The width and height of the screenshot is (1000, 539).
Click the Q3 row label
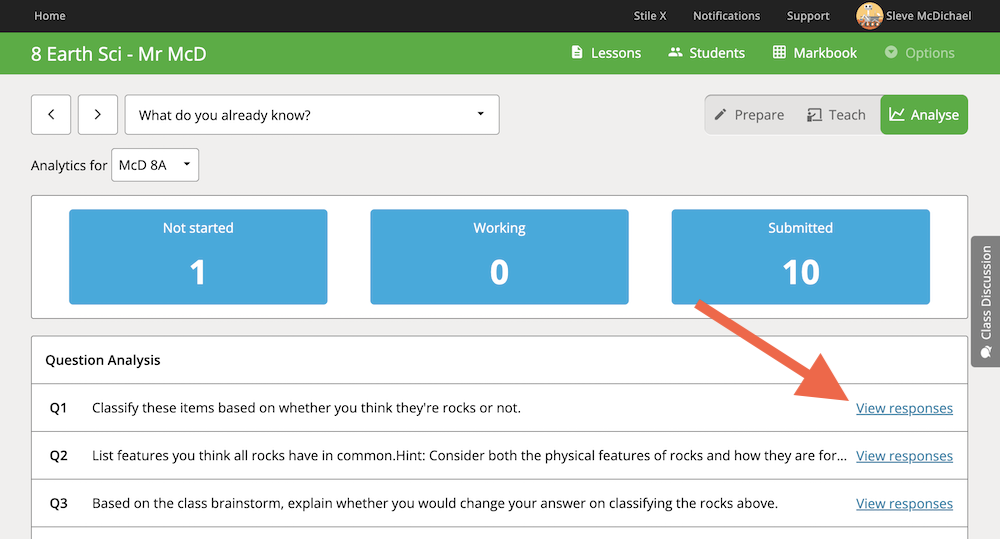(58, 504)
